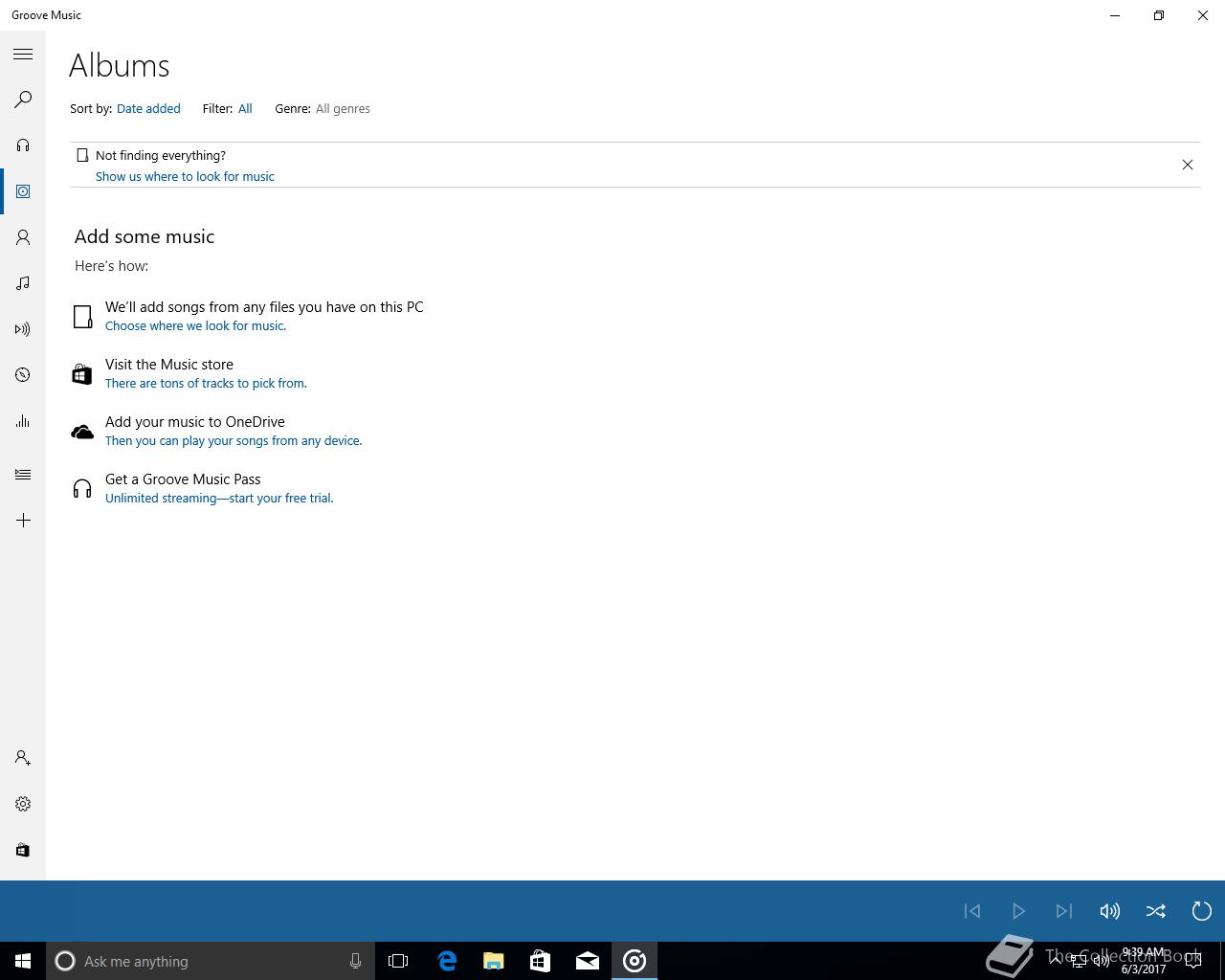This screenshot has height=980, width=1225.
Task: Select the Albums disc icon in sidebar
Action: (23, 191)
